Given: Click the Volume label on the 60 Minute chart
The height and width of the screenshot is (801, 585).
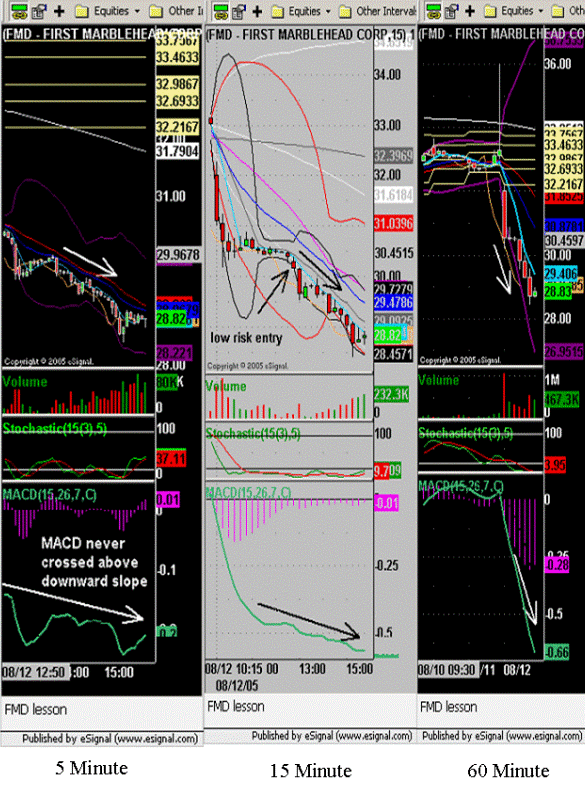Looking at the screenshot, I should coord(438,380).
